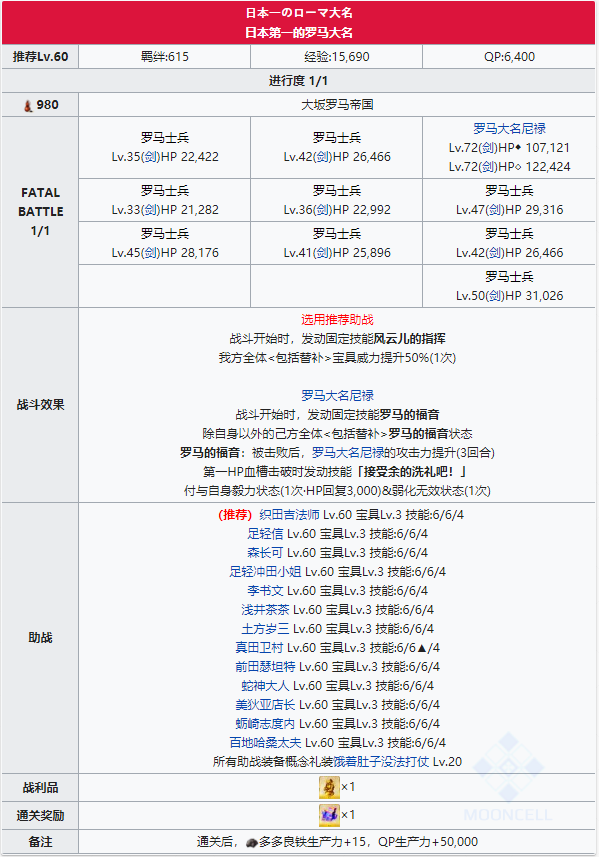Open the 前田瑟坦特 support servant link
The height and width of the screenshot is (857, 599).
[x=265, y=667]
